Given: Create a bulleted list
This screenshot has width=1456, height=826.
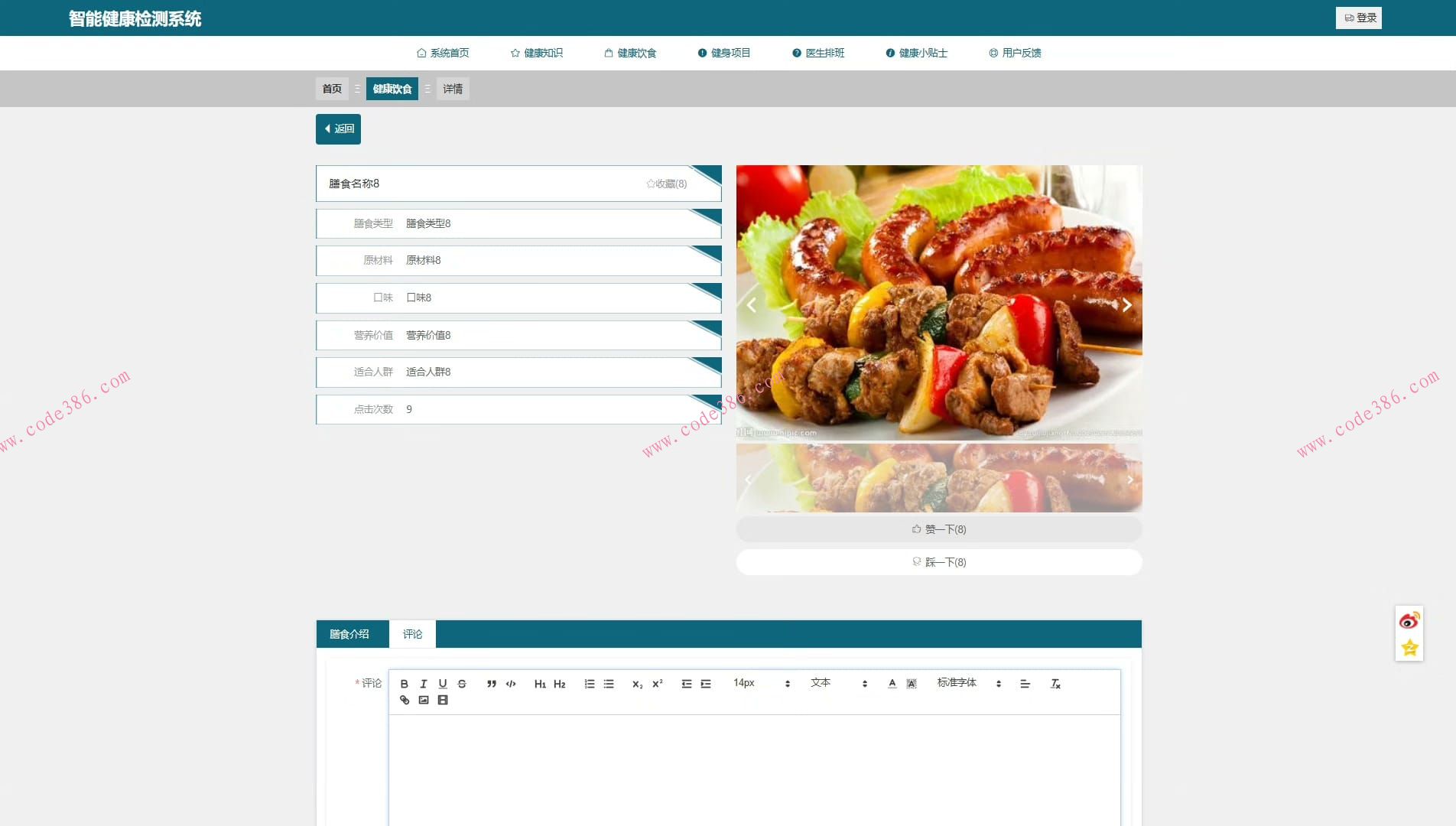Looking at the screenshot, I should pyautogui.click(x=609, y=684).
